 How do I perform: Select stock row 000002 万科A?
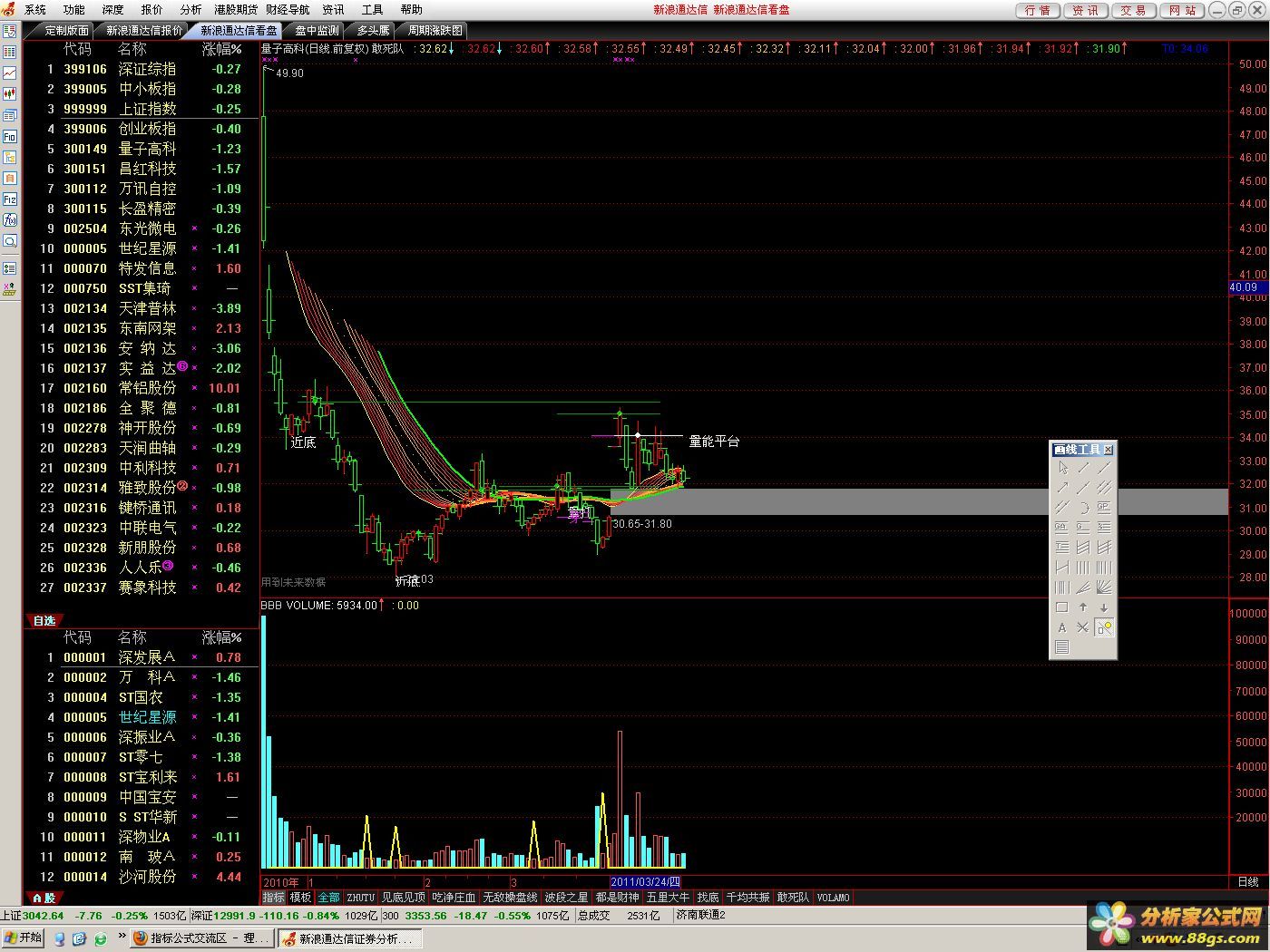[x=141, y=677]
